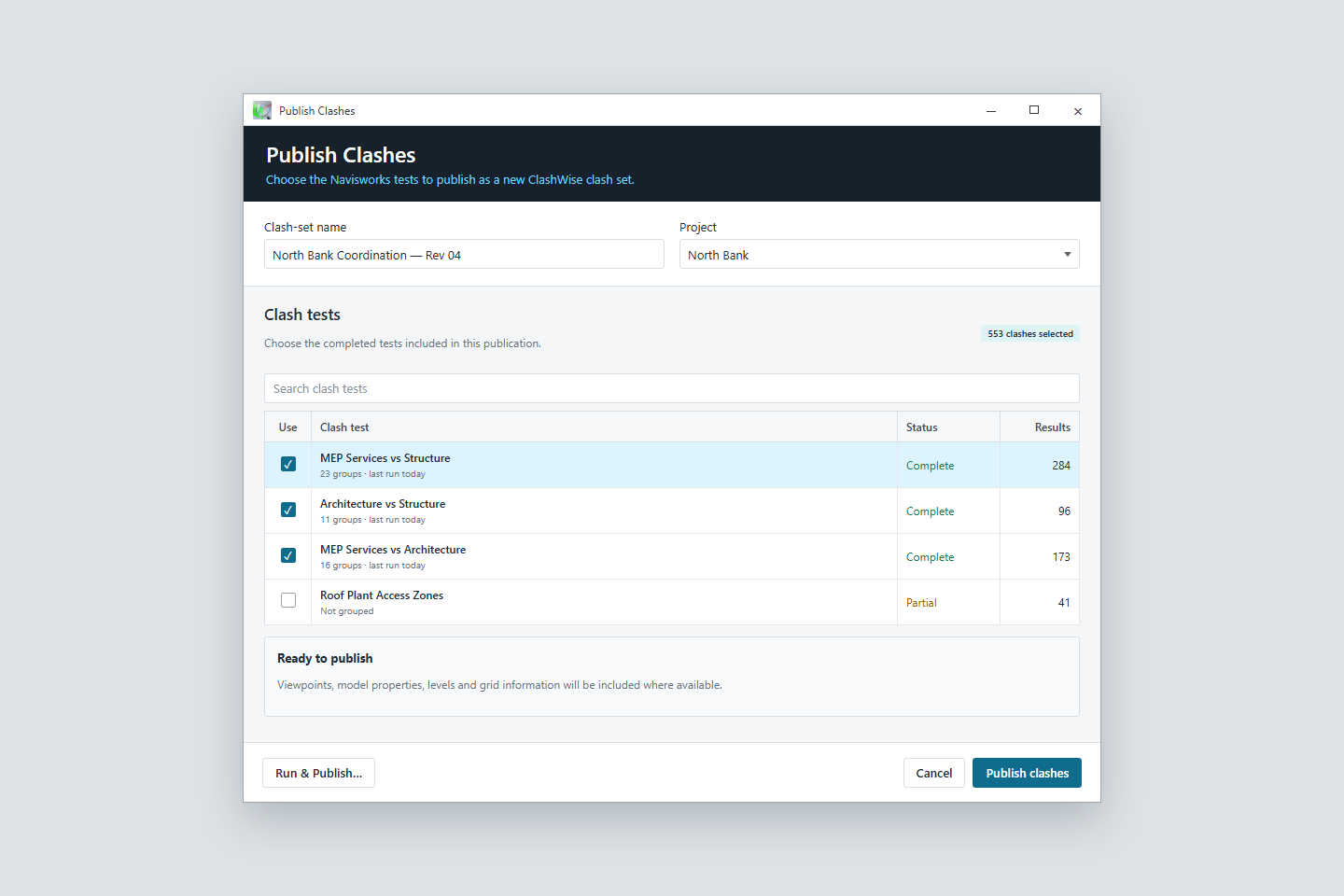The image size is (1344, 896).
Task: Enable the Roof Plant Access Zones test
Action: tap(288, 600)
